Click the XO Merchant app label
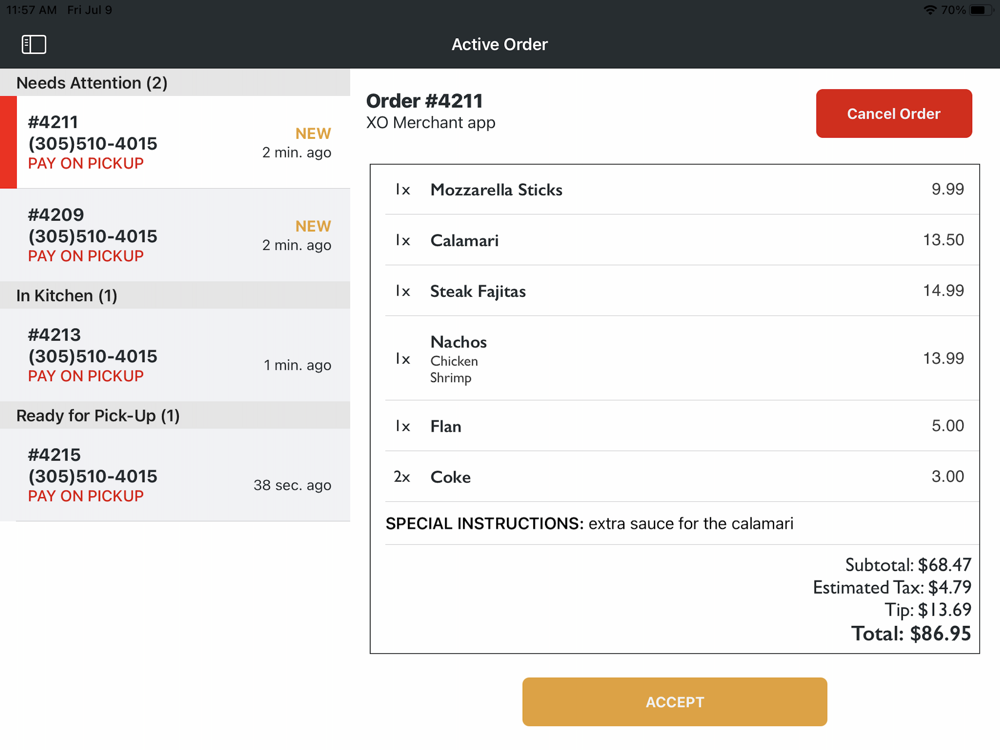The height and width of the screenshot is (750, 1000). point(430,122)
